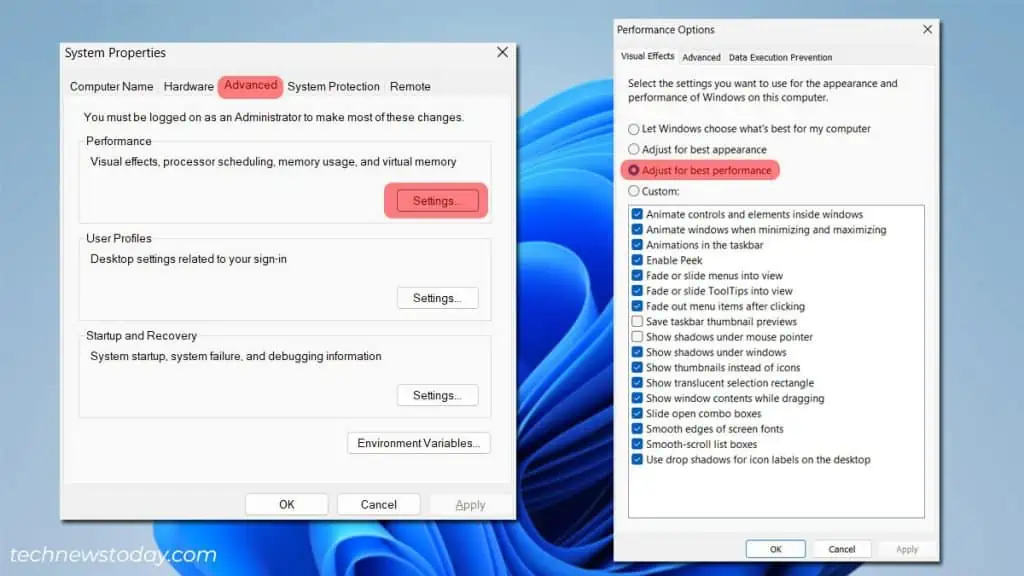This screenshot has width=1024, height=576.
Task: Open Visual Effects tab in Performance Options
Action: tap(647, 56)
